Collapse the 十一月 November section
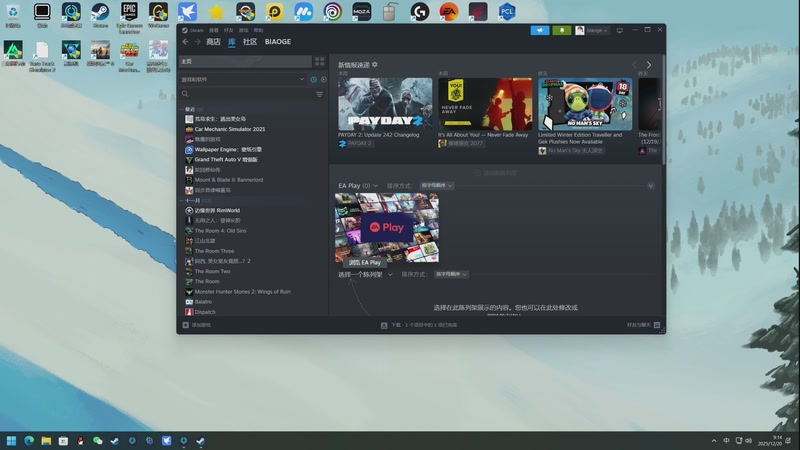 click(x=182, y=201)
